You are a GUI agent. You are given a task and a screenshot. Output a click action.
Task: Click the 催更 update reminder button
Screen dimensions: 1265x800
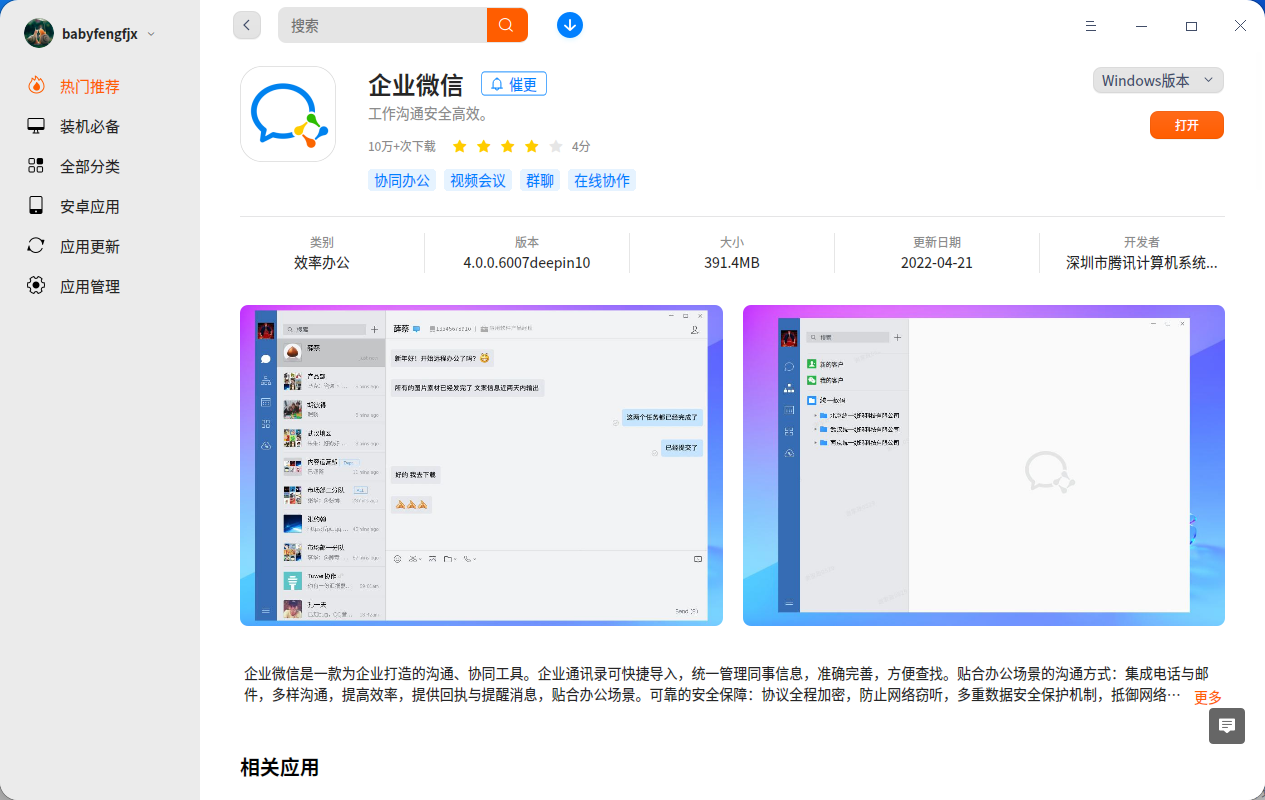[514, 84]
